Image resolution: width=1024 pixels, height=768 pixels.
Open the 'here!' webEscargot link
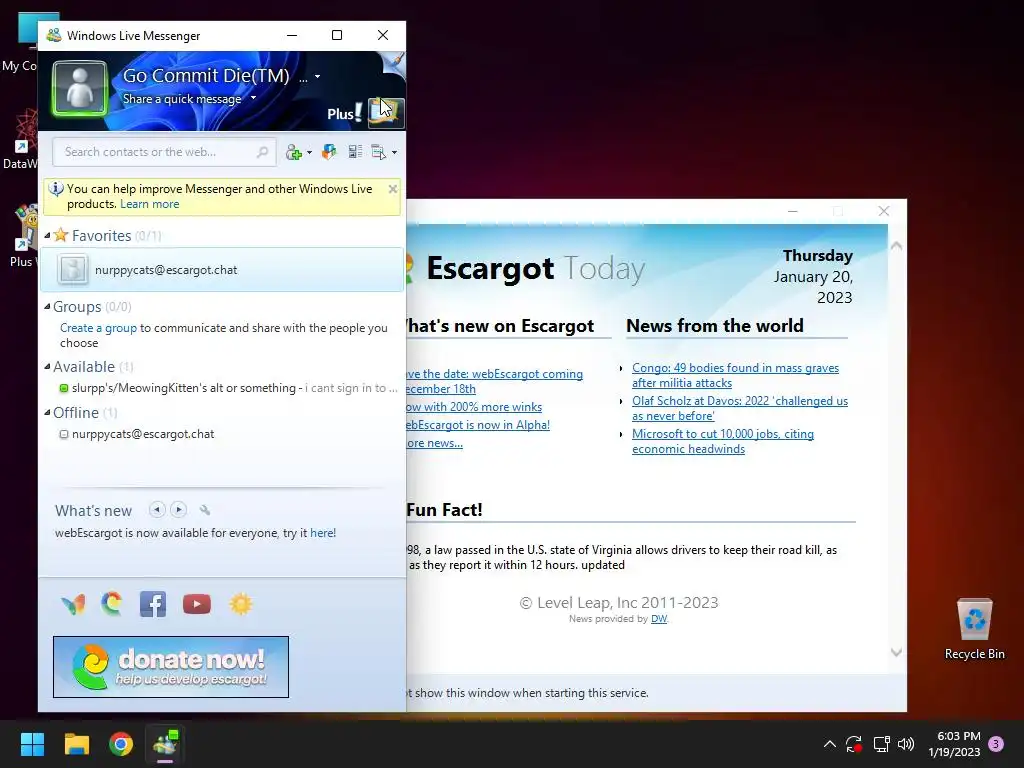pyautogui.click(x=323, y=533)
